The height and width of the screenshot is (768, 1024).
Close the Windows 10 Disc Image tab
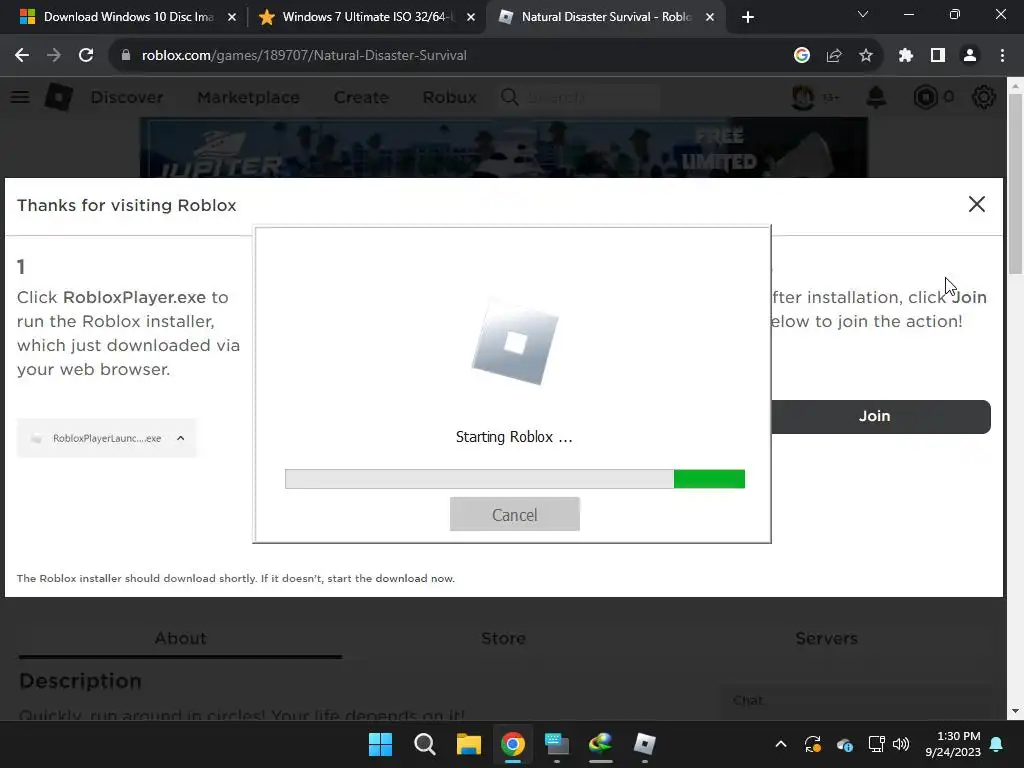pos(232,18)
